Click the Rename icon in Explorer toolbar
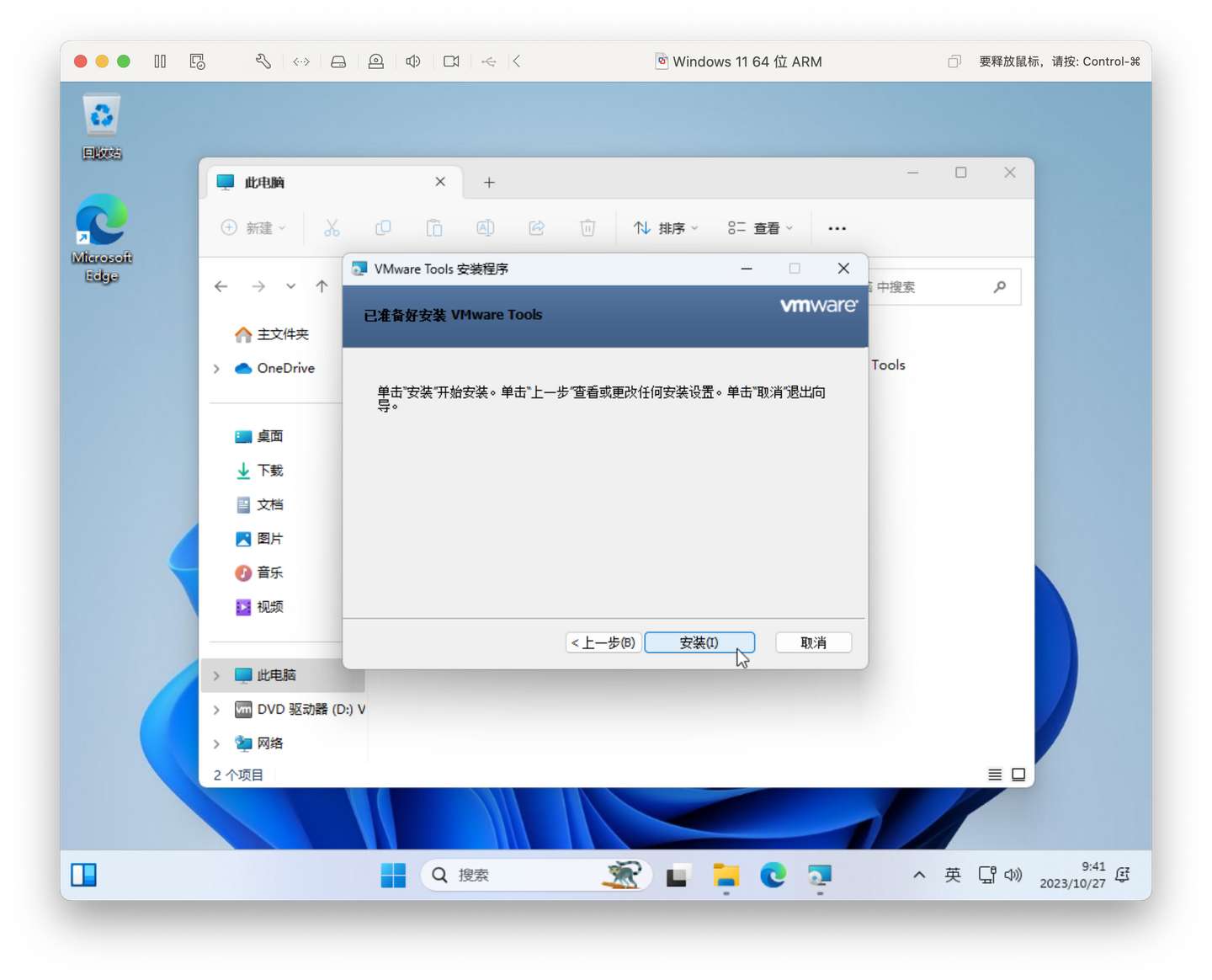The width and height of the screenshot is (1212, 980). tap(486, 228)
